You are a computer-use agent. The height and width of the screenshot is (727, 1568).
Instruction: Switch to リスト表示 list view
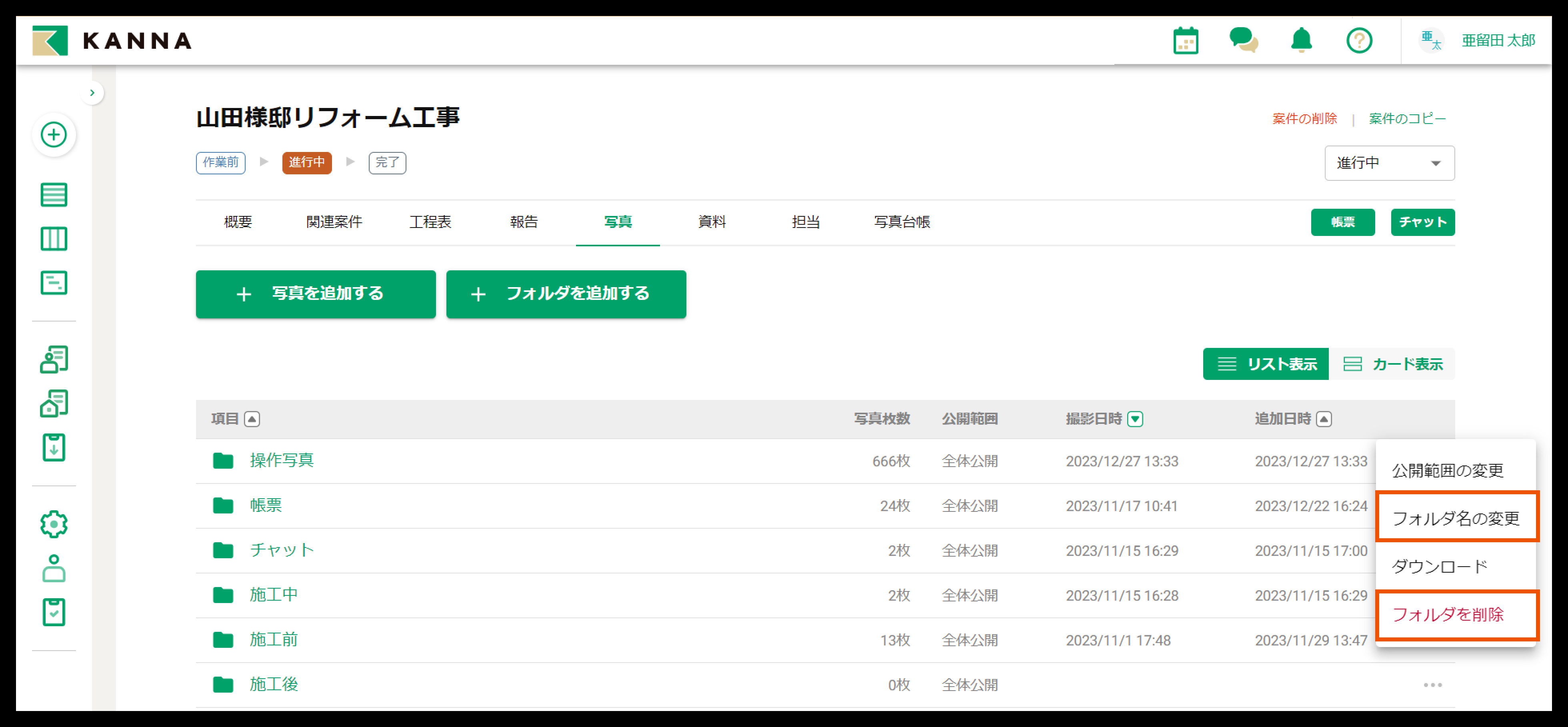pos(1266,364)
